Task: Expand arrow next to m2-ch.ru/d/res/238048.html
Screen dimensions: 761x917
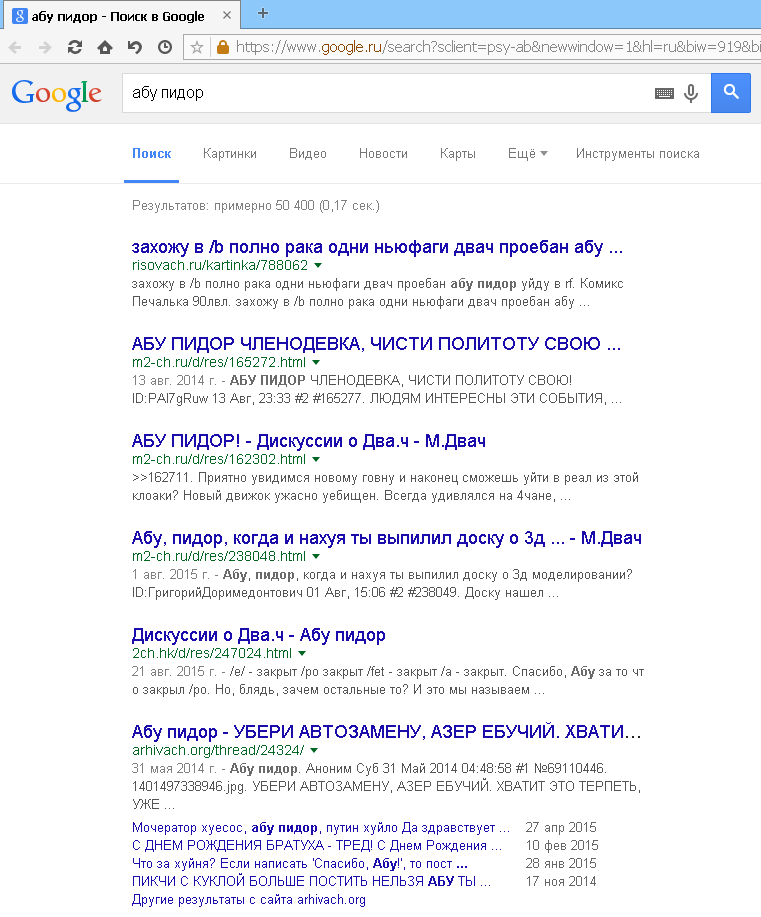Action: [316, 557]
